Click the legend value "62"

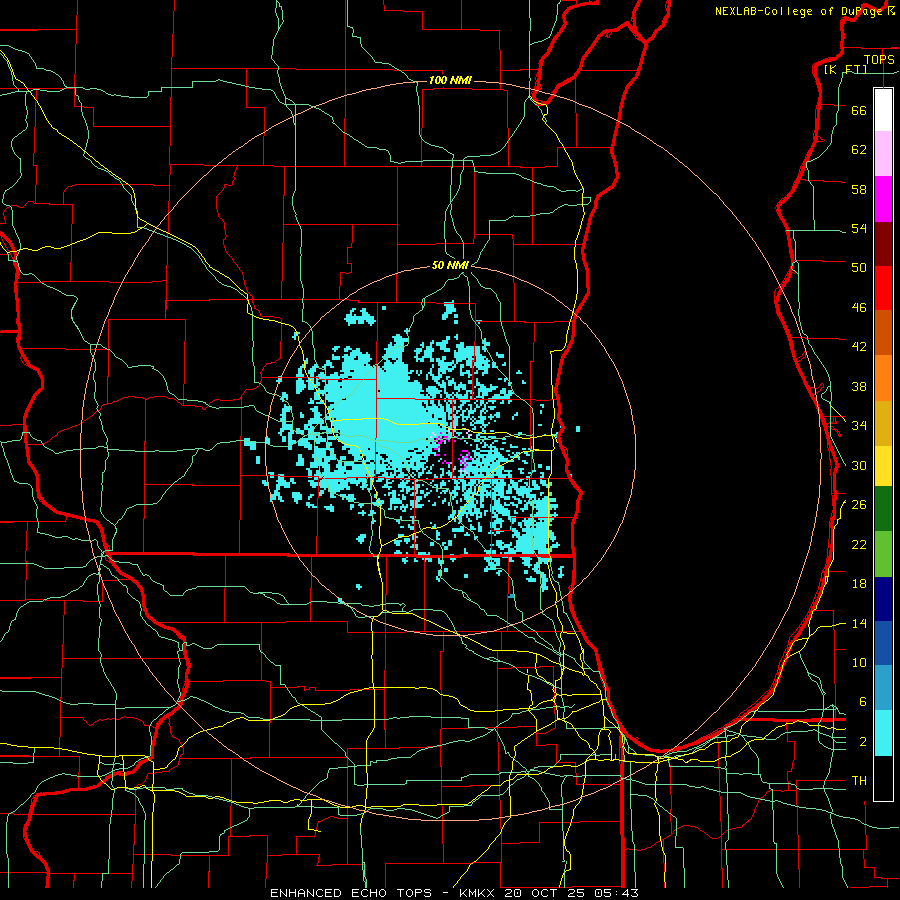point(859,149)
